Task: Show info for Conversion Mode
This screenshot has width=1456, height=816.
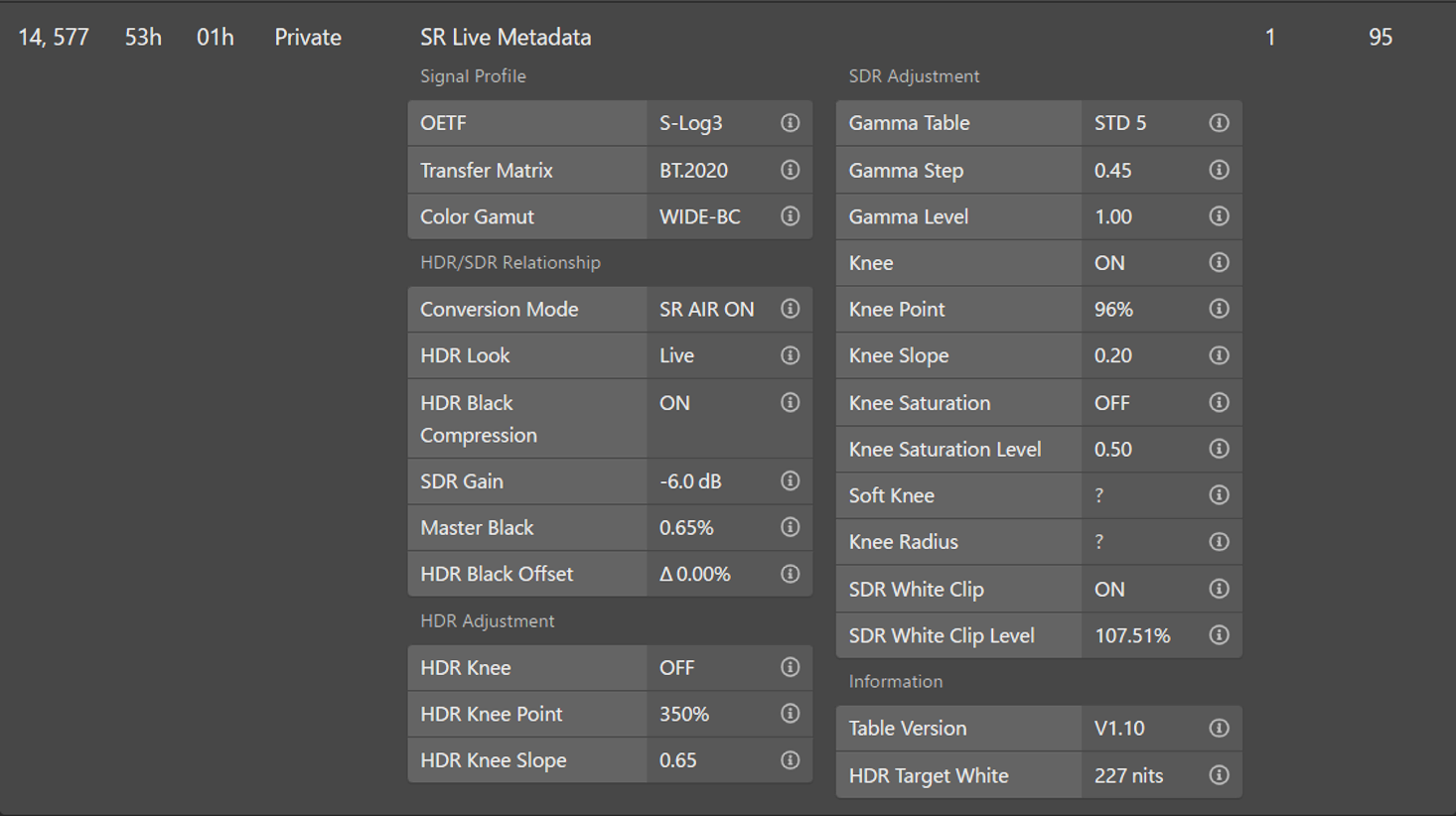Action: tap(790, 309)
